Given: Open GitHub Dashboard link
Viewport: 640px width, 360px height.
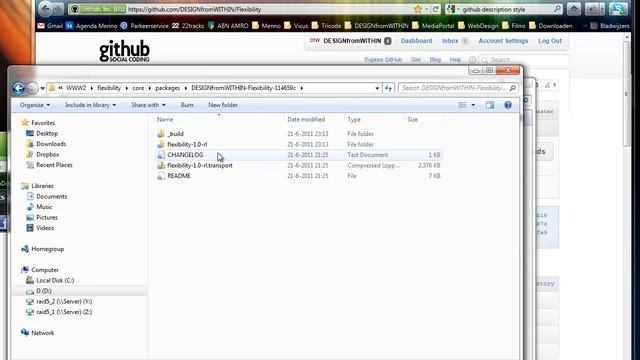Looking at the screenshot, I should (x=416, y=41).
